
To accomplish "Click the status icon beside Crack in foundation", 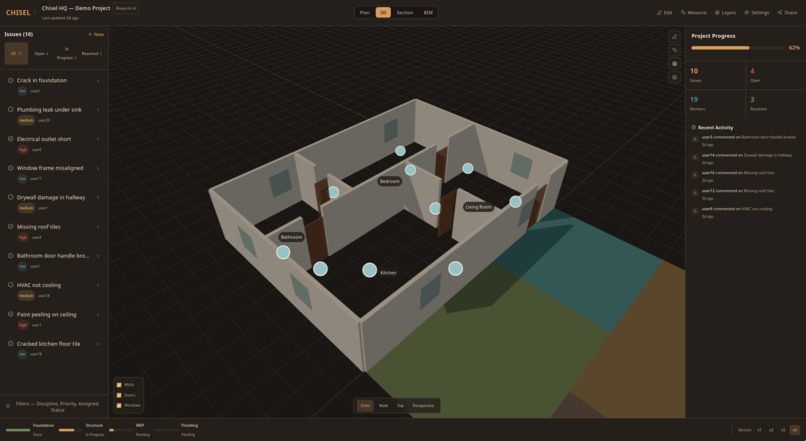I will [10, 80].
